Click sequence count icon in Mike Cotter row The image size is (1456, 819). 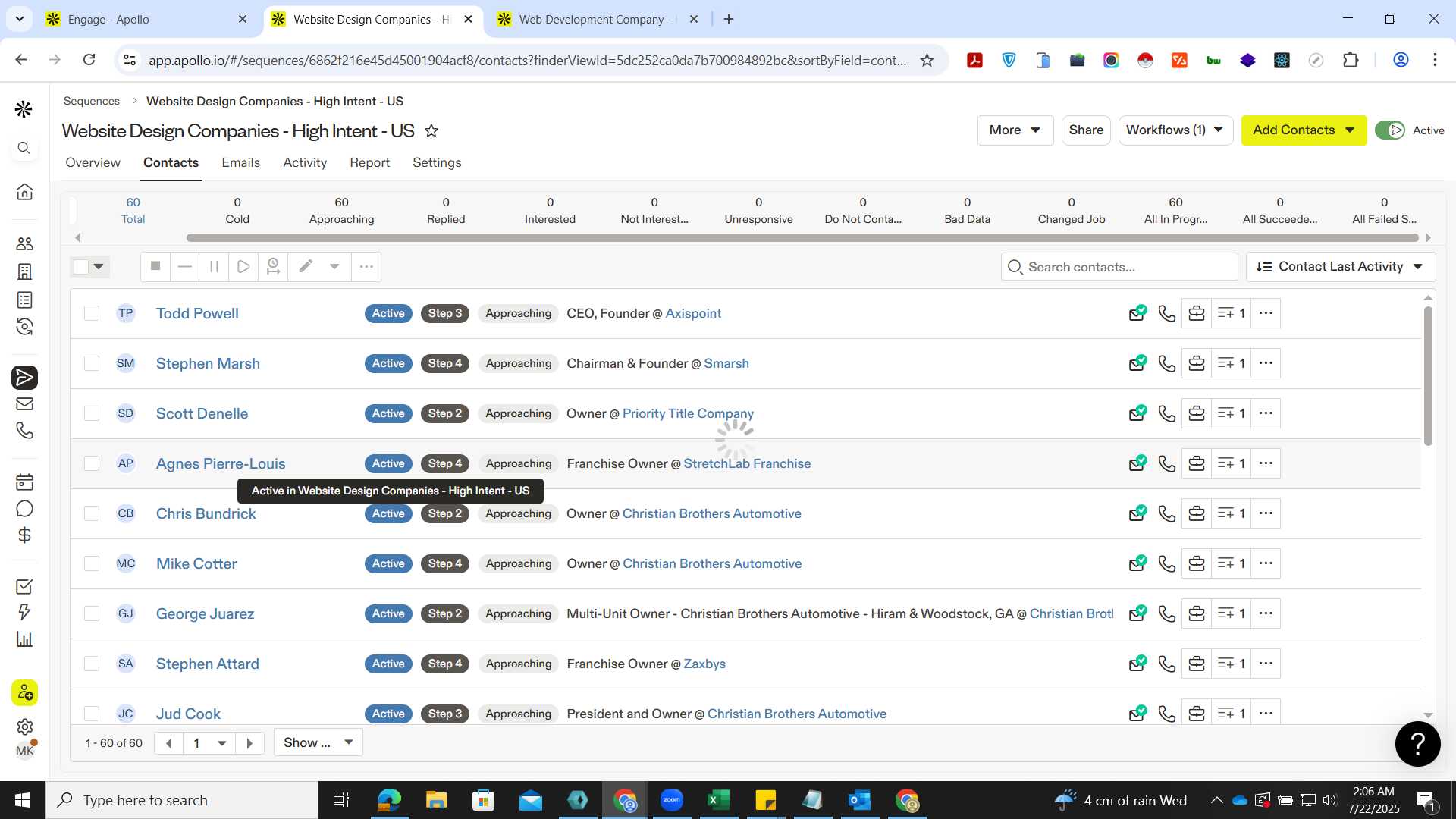[x=1231, y=563]
